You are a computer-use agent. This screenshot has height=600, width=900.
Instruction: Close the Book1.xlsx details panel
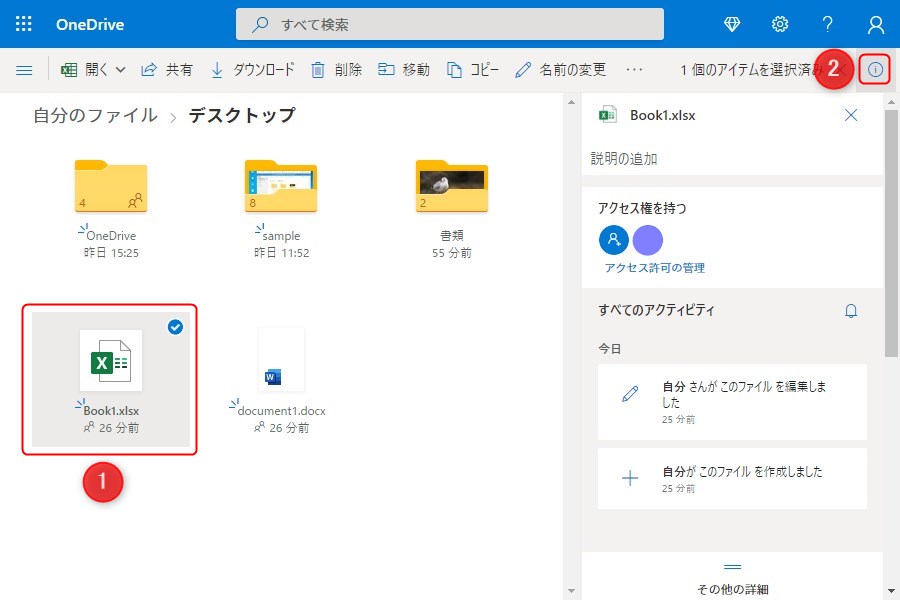[x=851, y=115]
